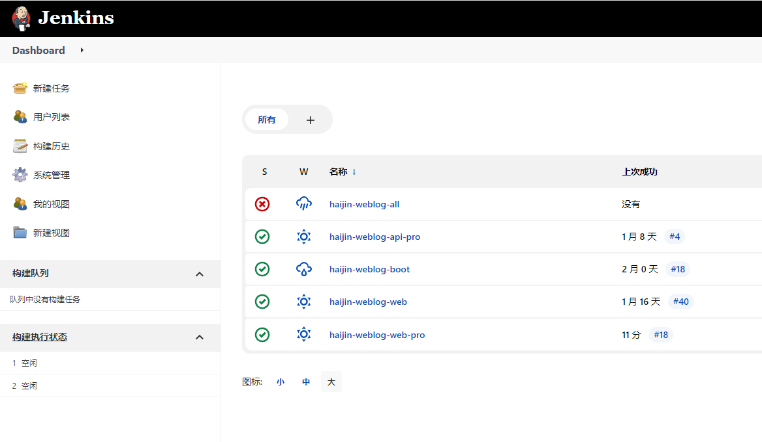The height and width of the screenshot is (442, 762).
Task: Collapse the 构建队列 panel chevron
Action: [199, 274]
